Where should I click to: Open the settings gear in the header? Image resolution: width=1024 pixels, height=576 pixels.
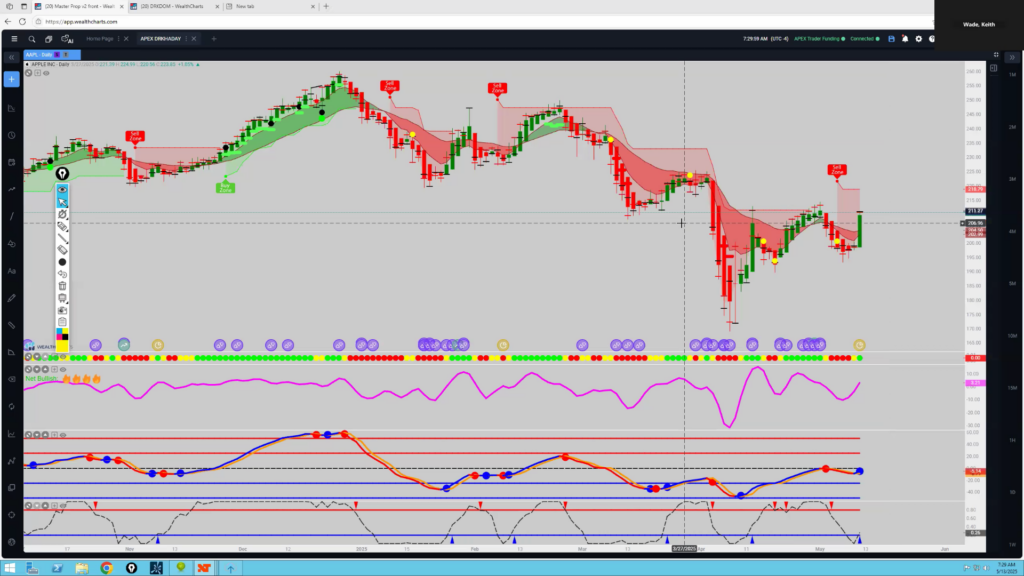(918, 39)
